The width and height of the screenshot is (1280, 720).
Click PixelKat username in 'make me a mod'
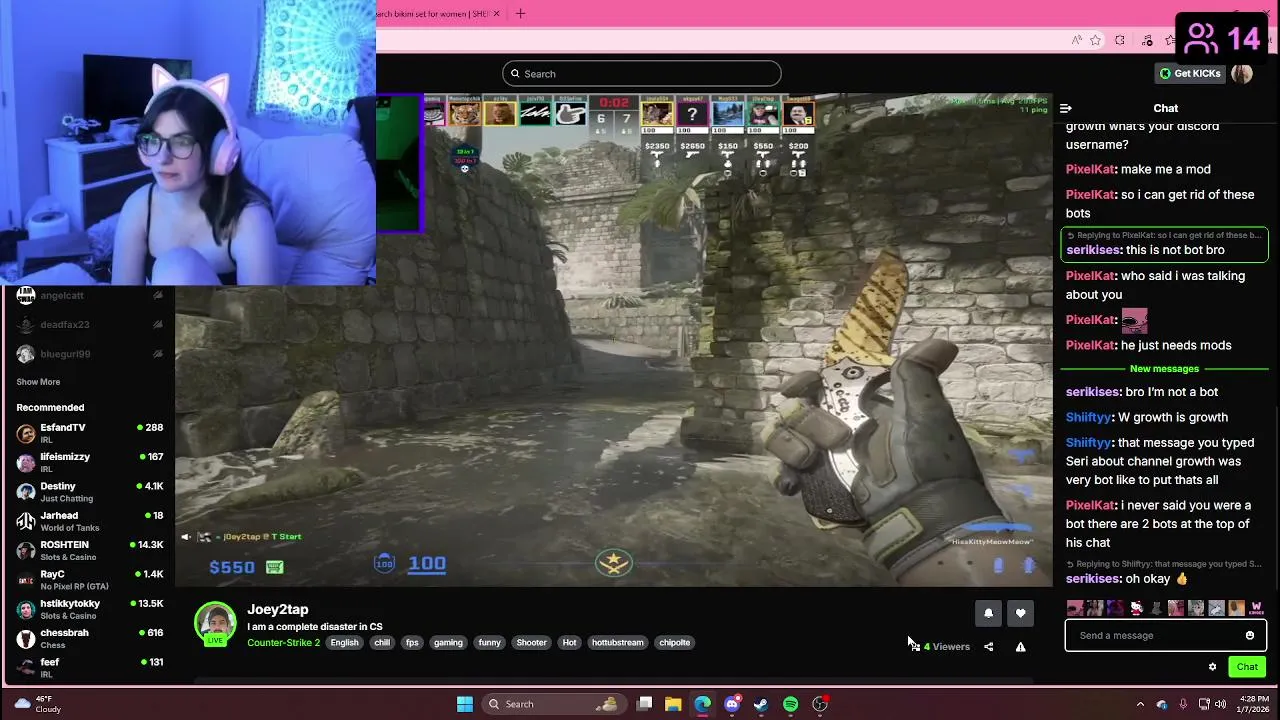click(1090, 169)
